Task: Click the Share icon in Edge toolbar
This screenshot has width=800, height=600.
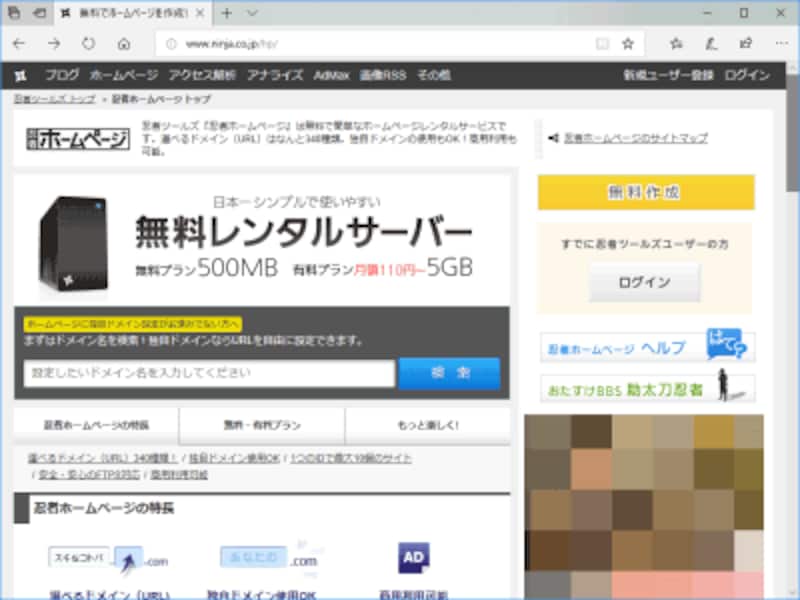Action: pyautogui.click(x=746, y=44)
